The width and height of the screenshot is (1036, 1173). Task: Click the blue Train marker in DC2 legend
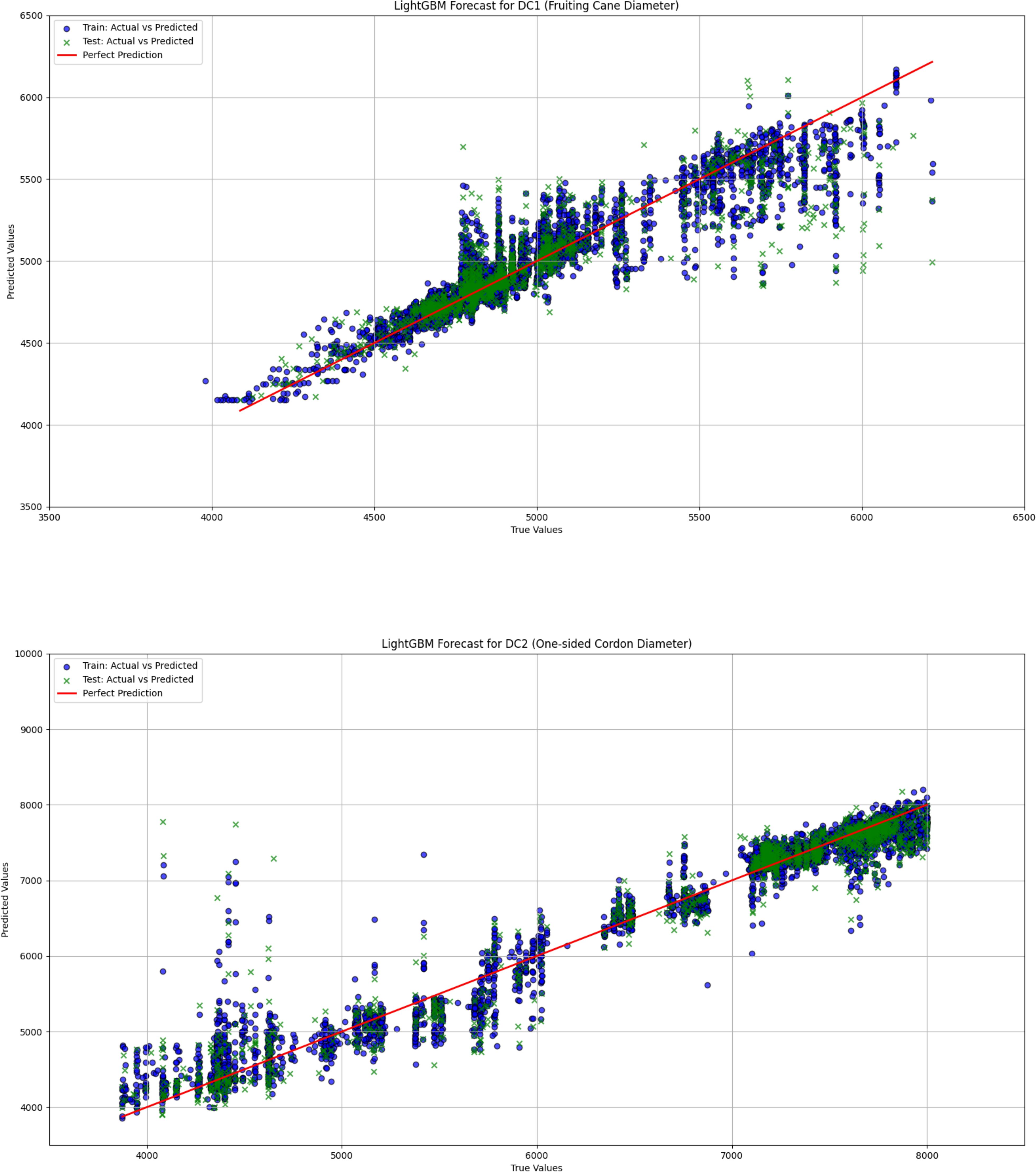[67, 666]
